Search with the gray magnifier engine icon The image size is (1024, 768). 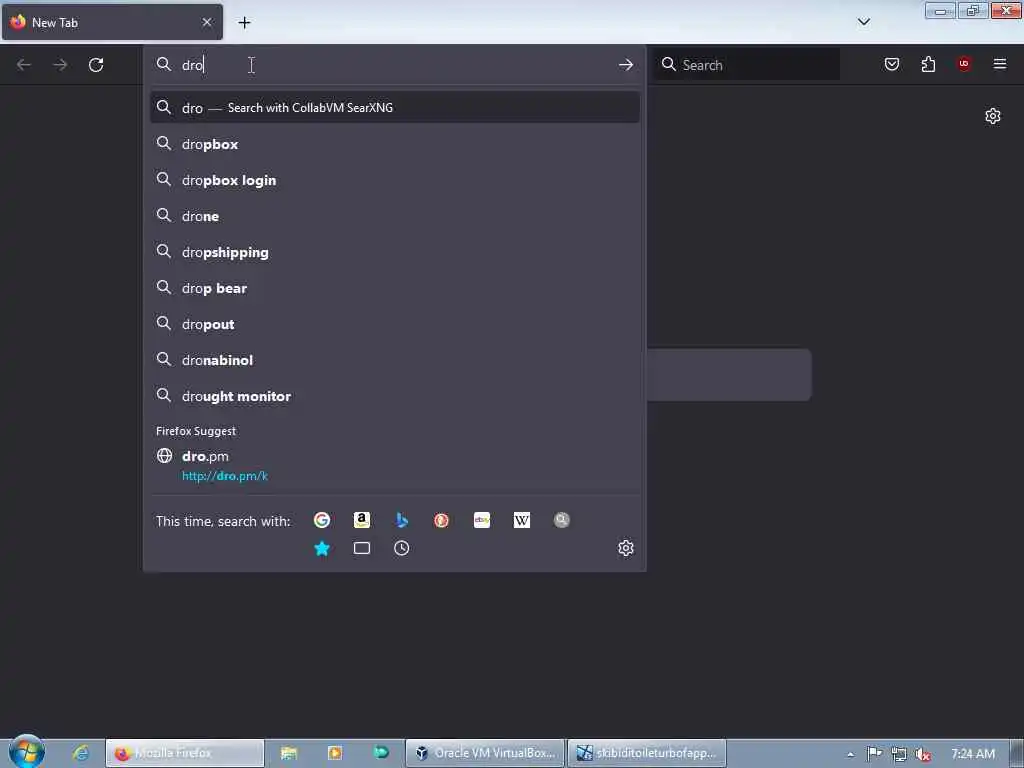pos(562,520)
